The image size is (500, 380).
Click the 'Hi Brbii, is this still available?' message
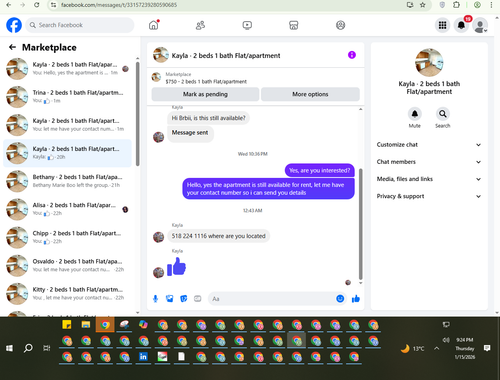tap(208, 118)
